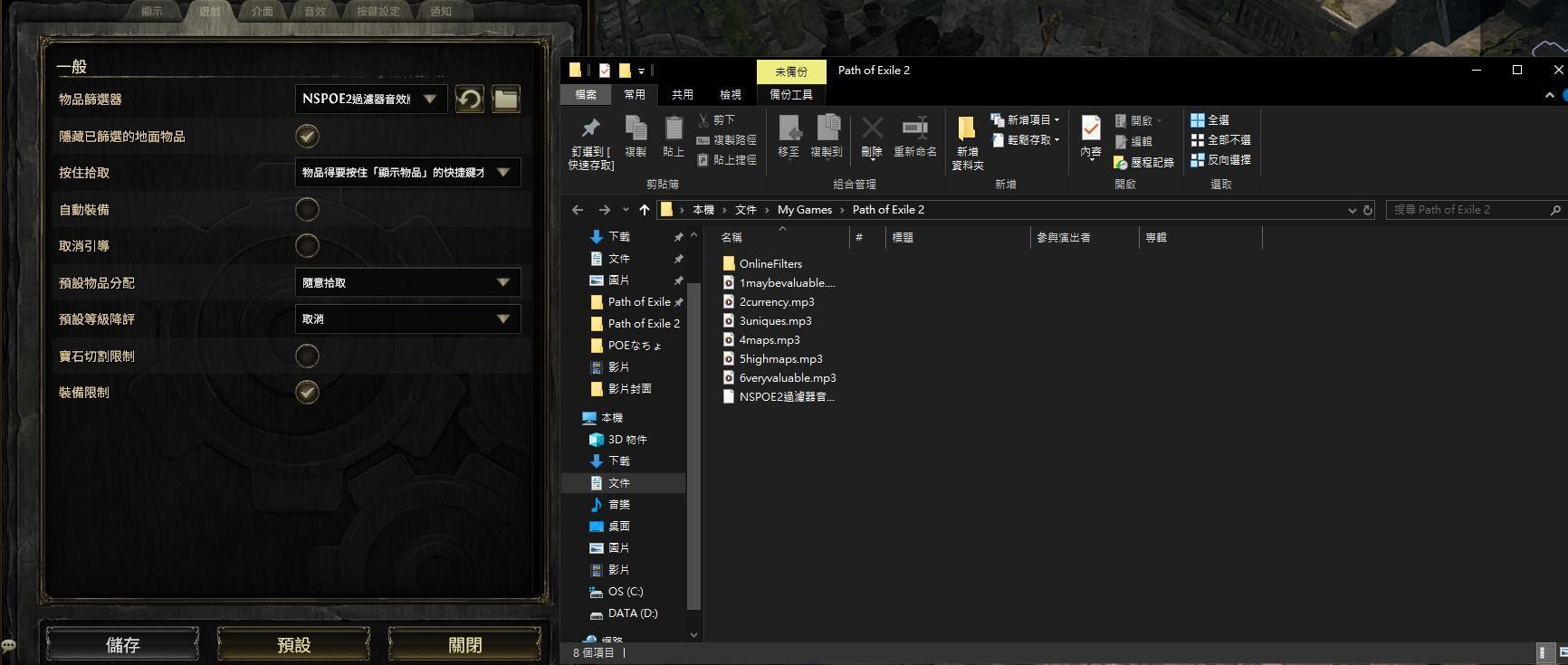Reload the item filter with refresh icon
The height and width of the screenshot is (665, 1568).
click(469, 99)
